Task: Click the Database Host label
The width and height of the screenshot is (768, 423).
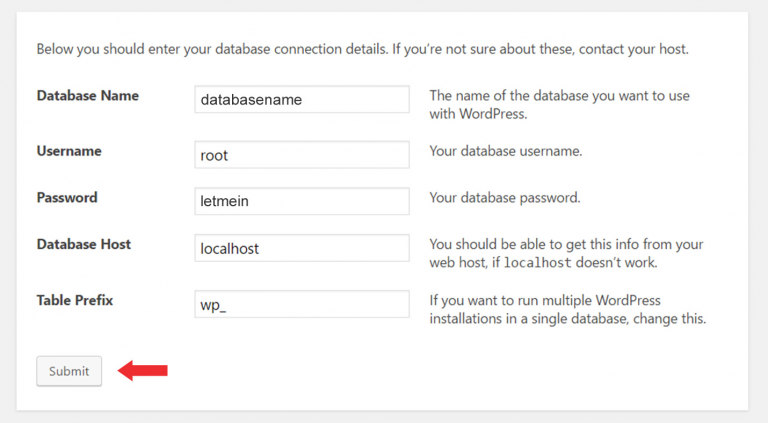Action: coord(84,244)
